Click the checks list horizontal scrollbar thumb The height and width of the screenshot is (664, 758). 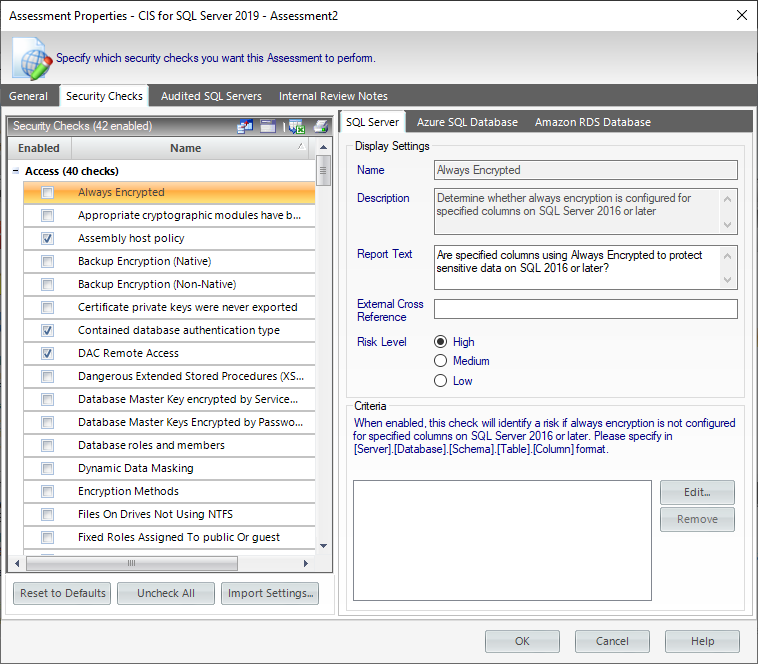128,564
